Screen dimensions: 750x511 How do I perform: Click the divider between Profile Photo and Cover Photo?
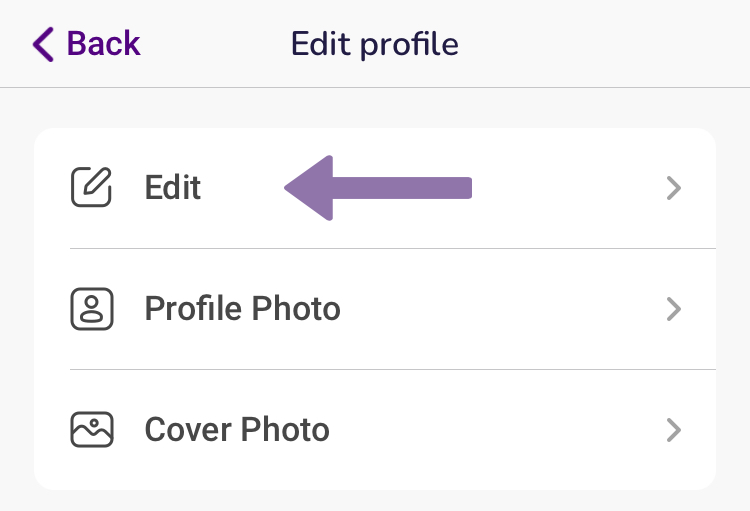[x=393, y=369]
